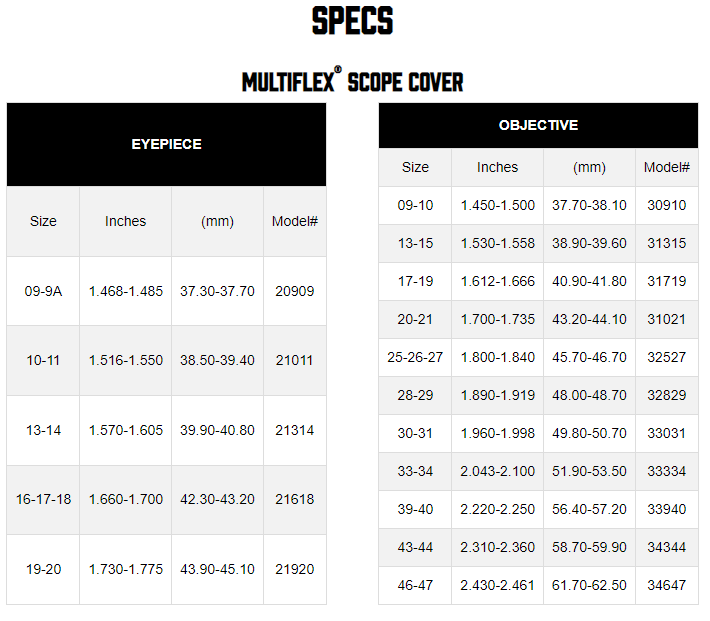Image resolution: width=710 pixels, height=621 pixels.
Task: Select eyepiece model number 21920
Action: pyautogui.click(x=295, y=569)
